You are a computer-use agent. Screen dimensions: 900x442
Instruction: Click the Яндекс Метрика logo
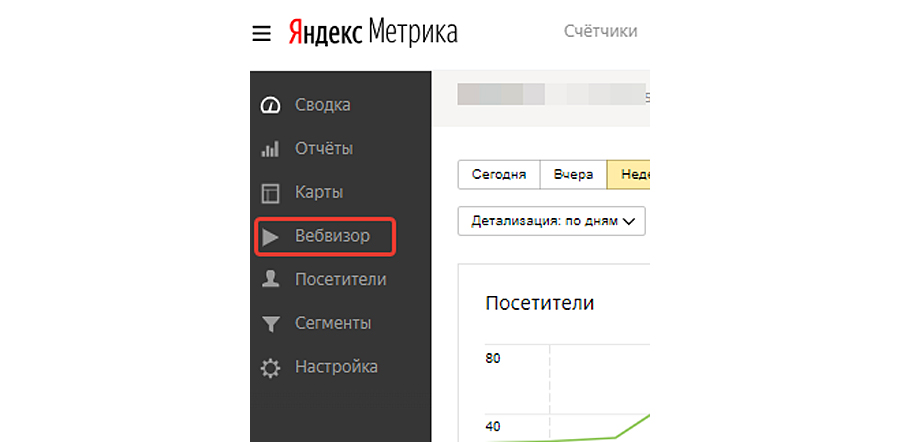372,32
